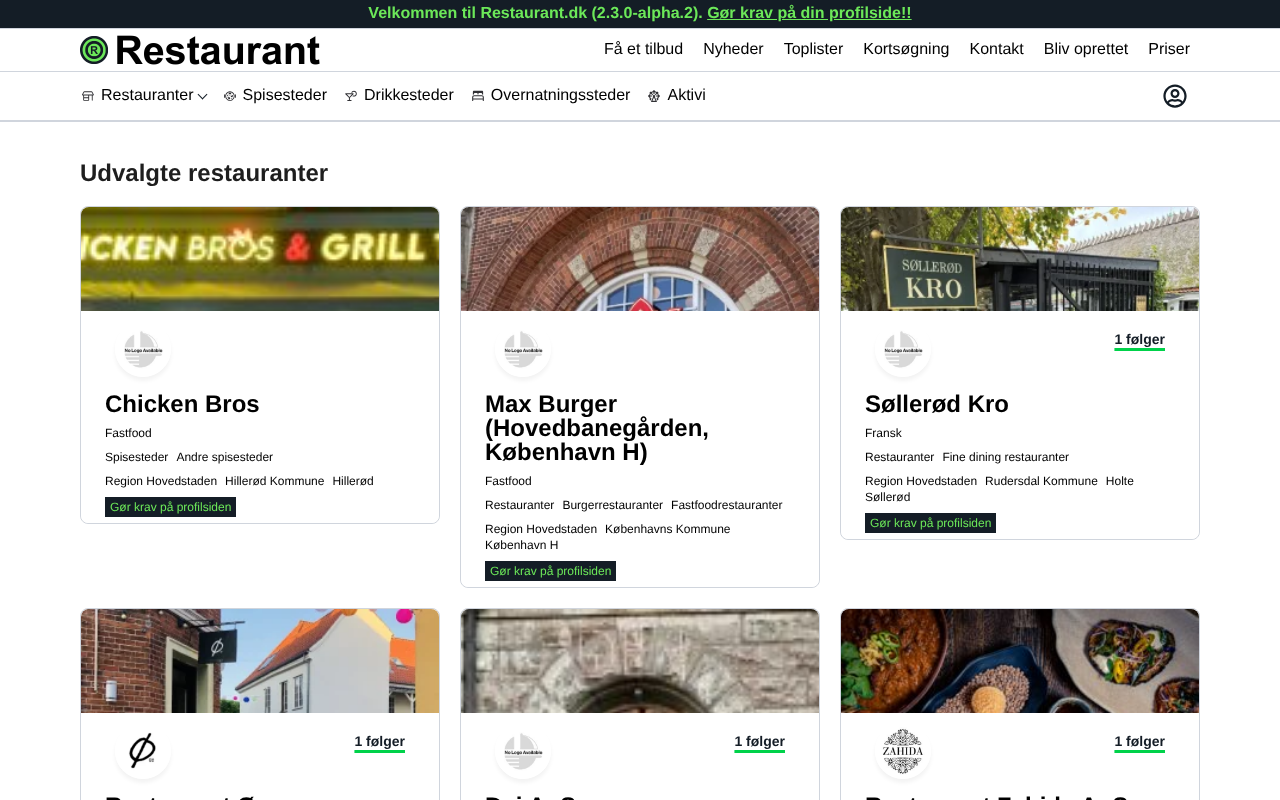
Task: Click Burgerrestauranter tag
Action: coord(613,505)
